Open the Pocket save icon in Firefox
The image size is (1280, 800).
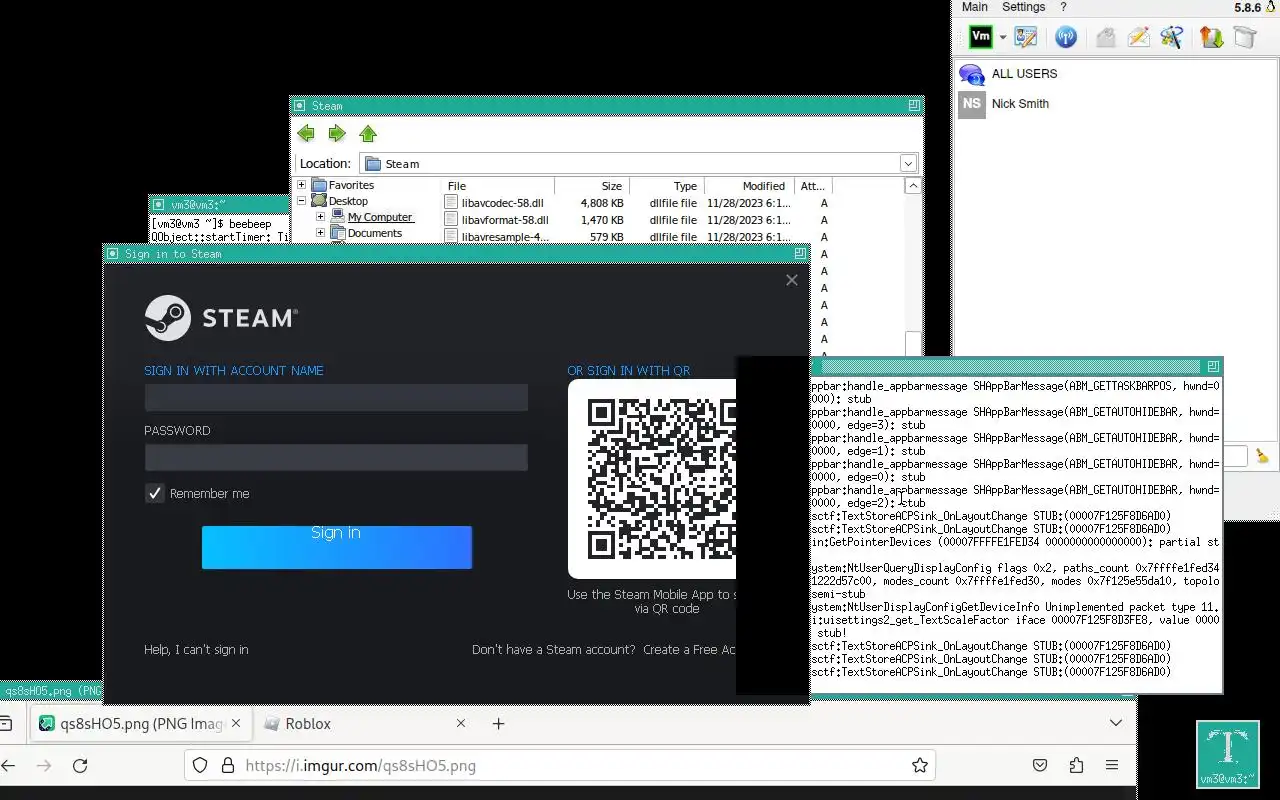pos(1040,766)
